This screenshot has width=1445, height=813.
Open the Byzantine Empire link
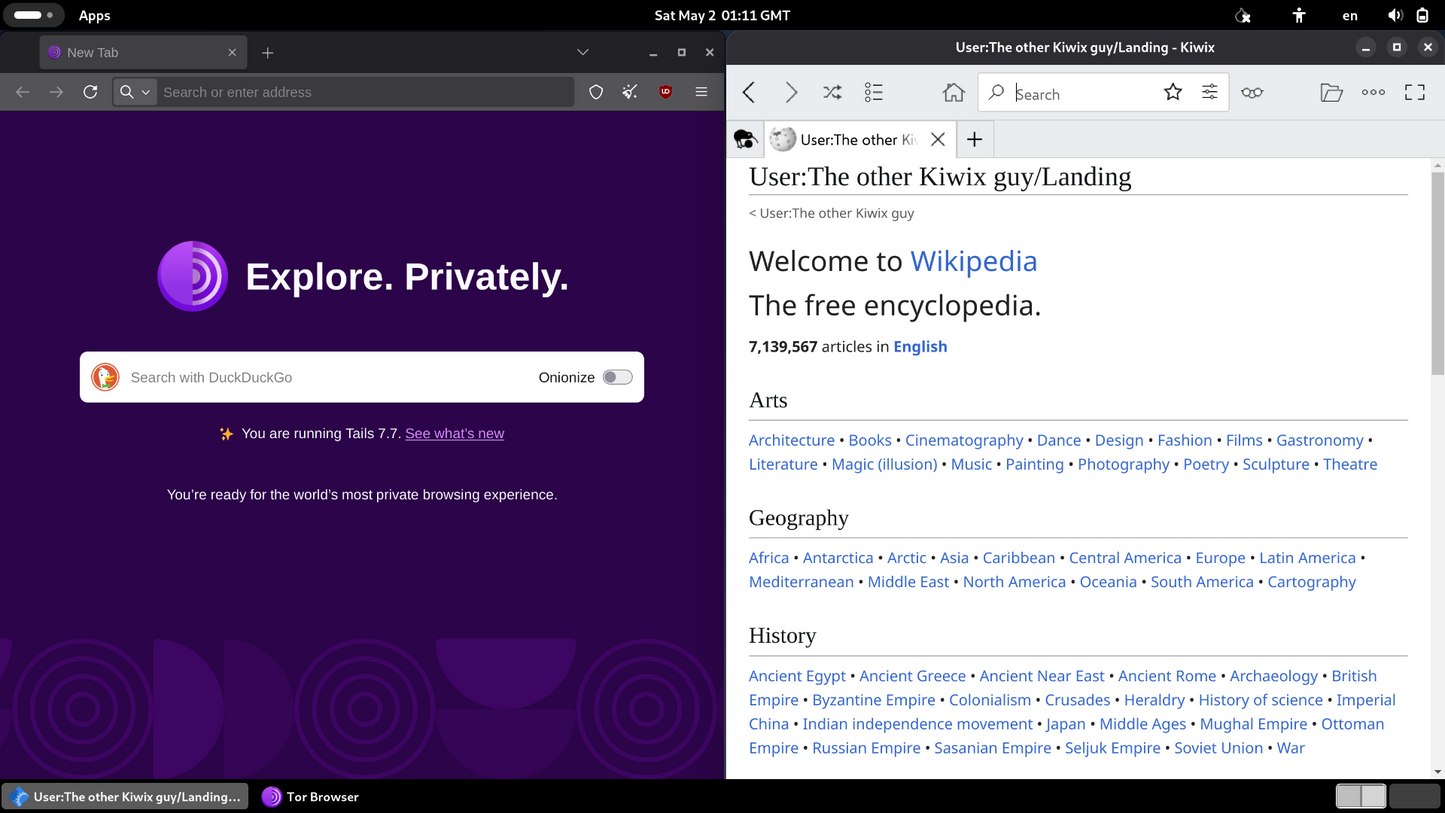pyautogui.click(x=873, y=700)
